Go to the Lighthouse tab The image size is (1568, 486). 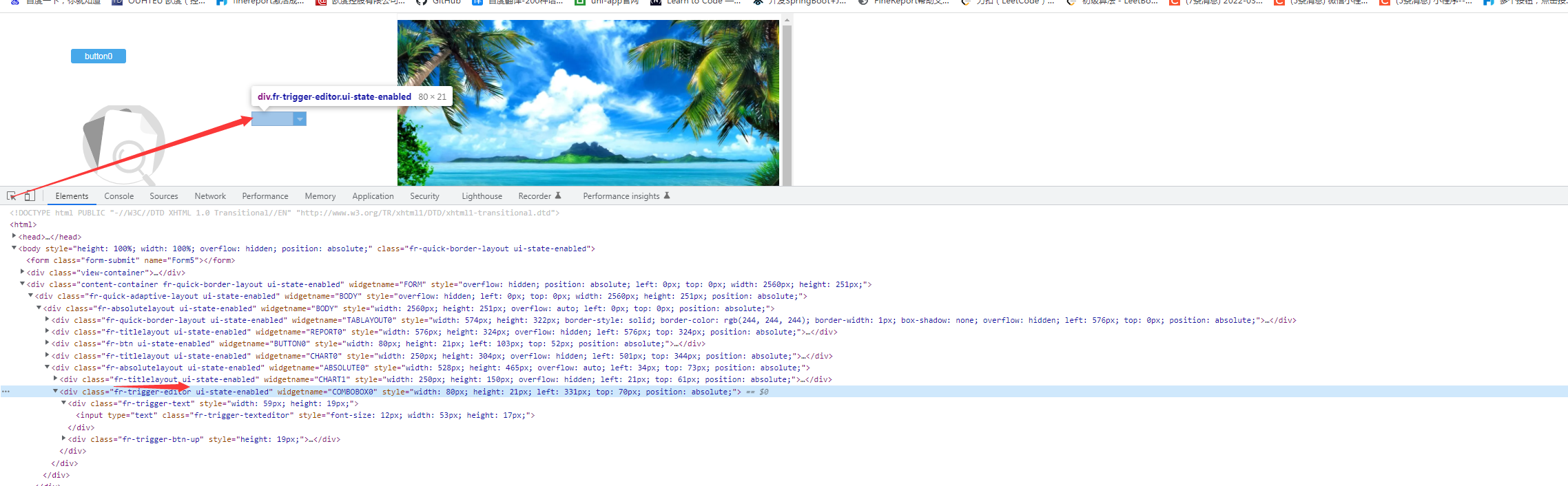pos(482,196)
